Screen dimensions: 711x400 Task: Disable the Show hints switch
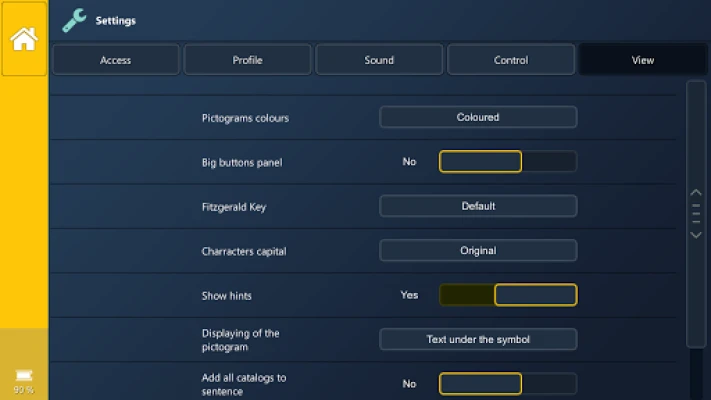[508, 295]
